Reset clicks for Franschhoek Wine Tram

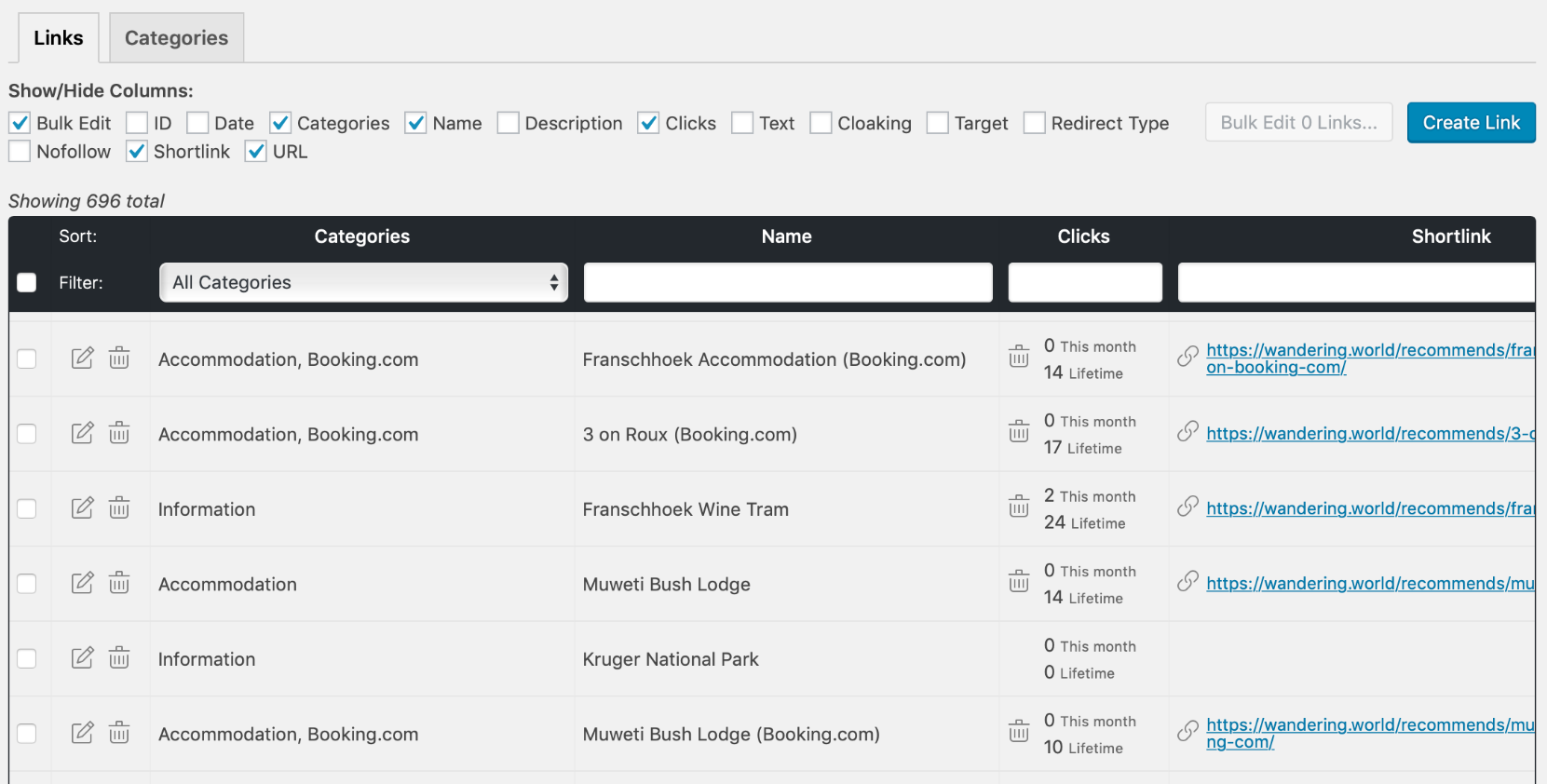click(1019, 507)
